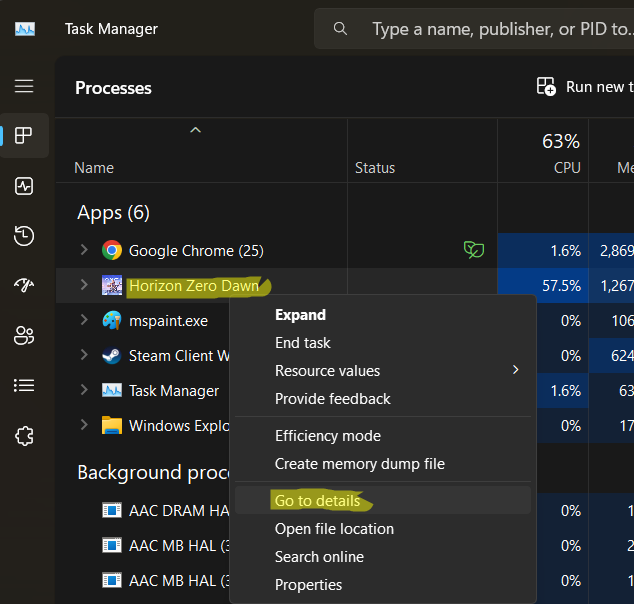The image size is (634, 604).
Task: Toggle the hamburger navigation menu
Action: click(x=24, y=86)
